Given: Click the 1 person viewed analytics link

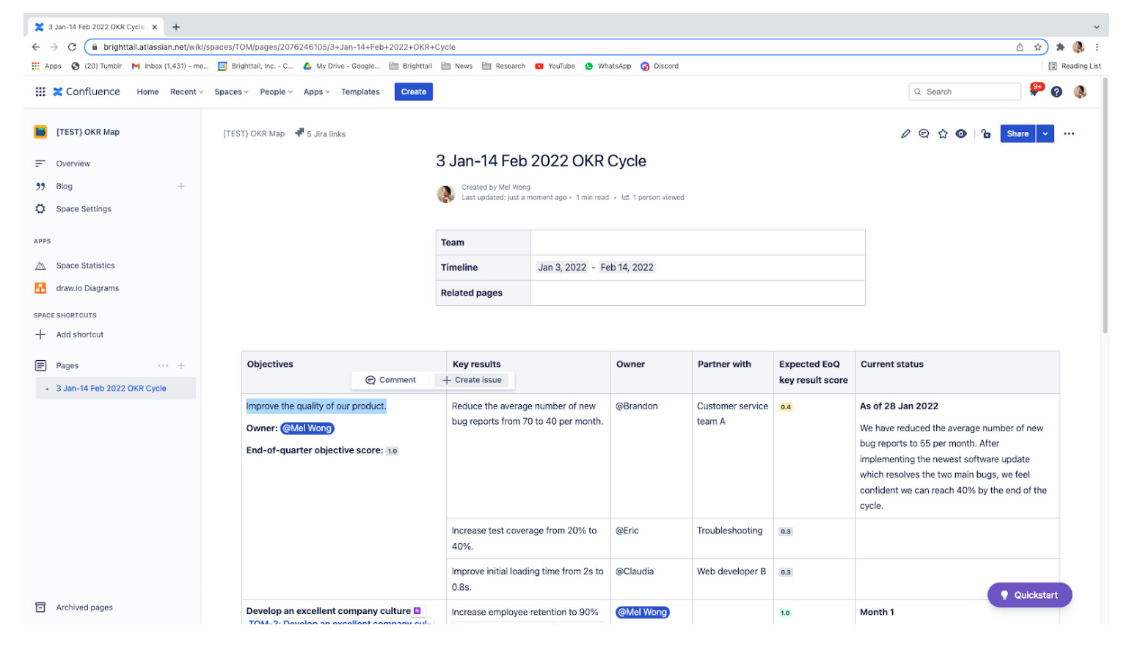Looking at the screenshot, I should (x=653, y=198).
